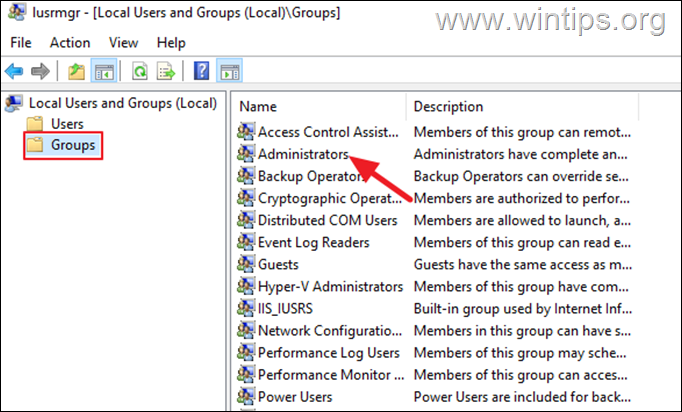Click 'Built-in group used by Internet Inf...' description
Viewport: 682px width, 412px height.
(523, 309)
